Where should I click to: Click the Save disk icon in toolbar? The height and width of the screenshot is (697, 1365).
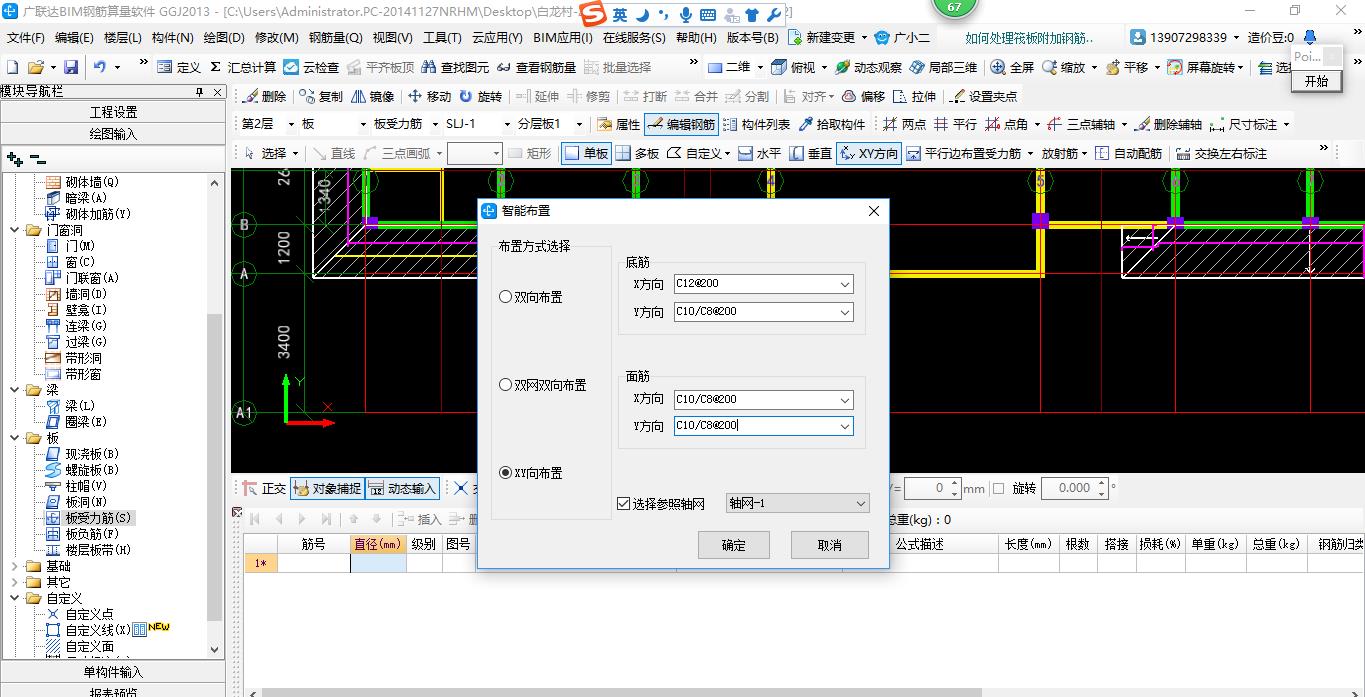point(71,67)
